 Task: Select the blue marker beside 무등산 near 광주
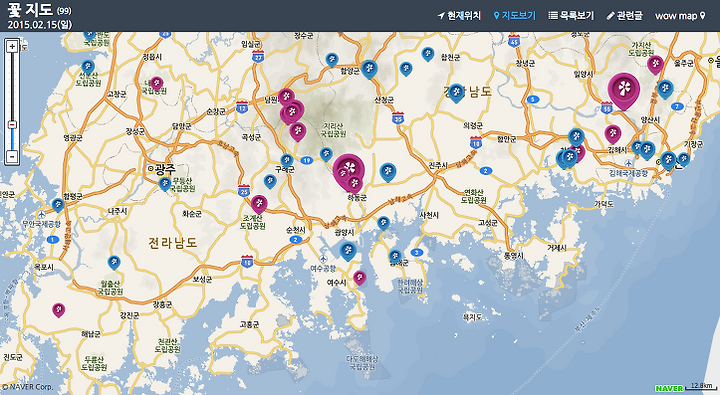pos(164,184)
